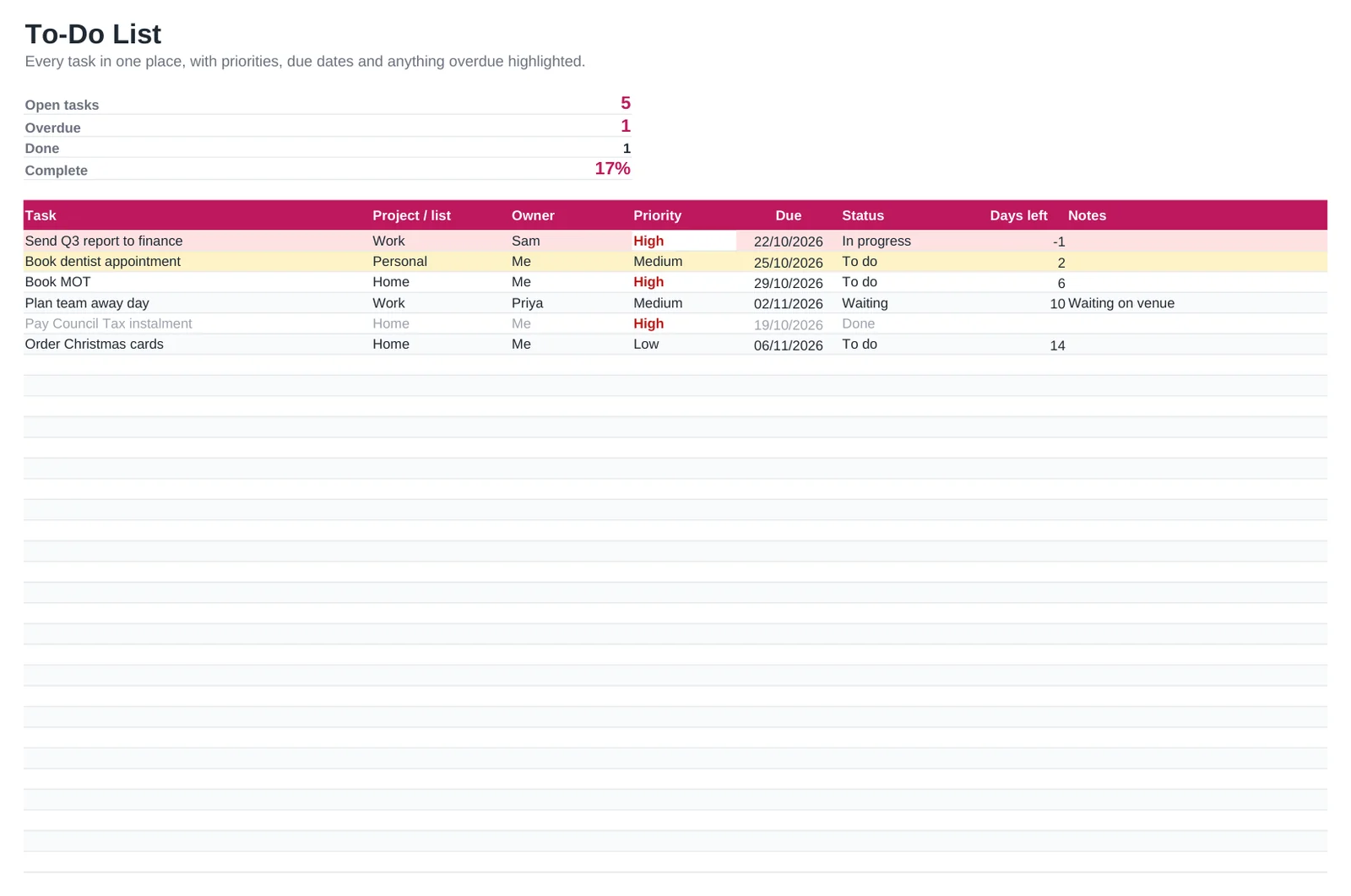Select the 'Book MOT' task cell
Viewport: 1351px width, 896px height.
click(57, 282)
